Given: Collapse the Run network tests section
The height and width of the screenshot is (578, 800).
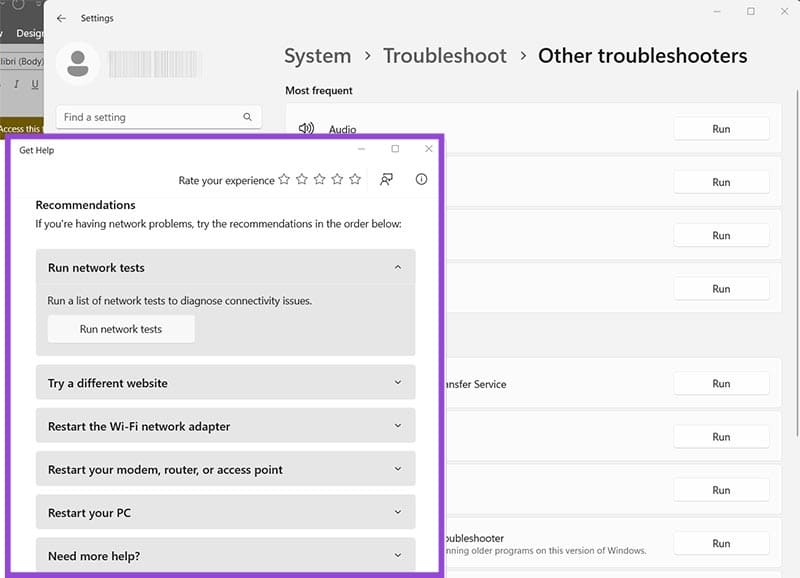Looking at the screenshot, I should 398,267.
